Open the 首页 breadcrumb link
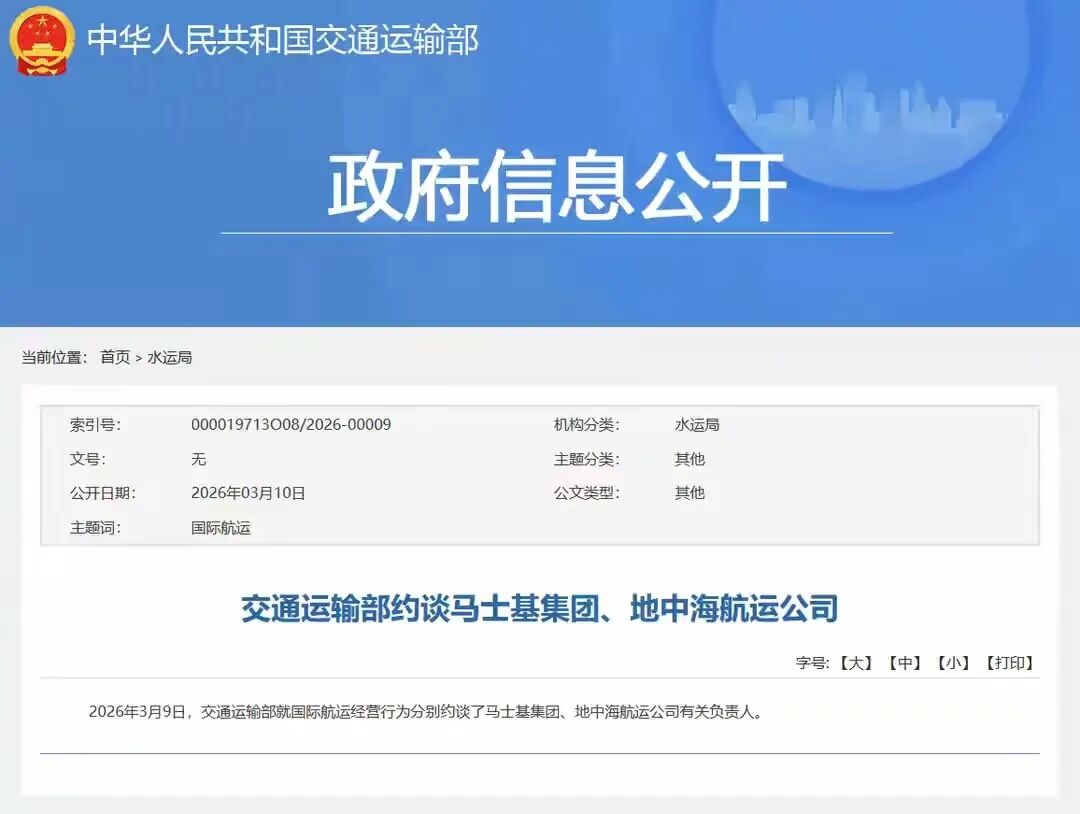Viewport: 1080px width, 814px height. (x=115, y=357)
